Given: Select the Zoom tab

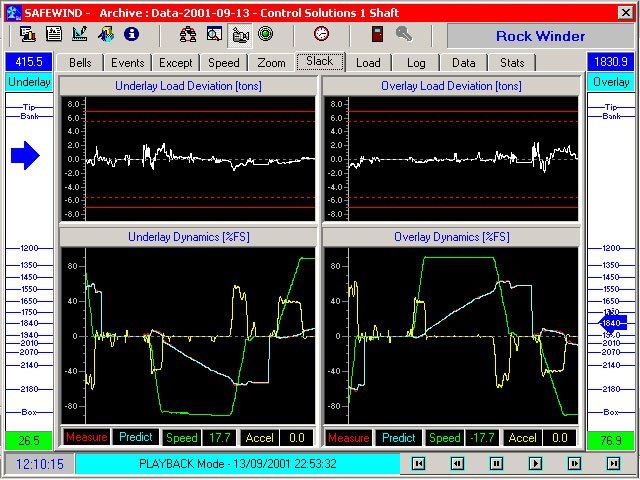Looking at the screenshot, I should point(271,63).
